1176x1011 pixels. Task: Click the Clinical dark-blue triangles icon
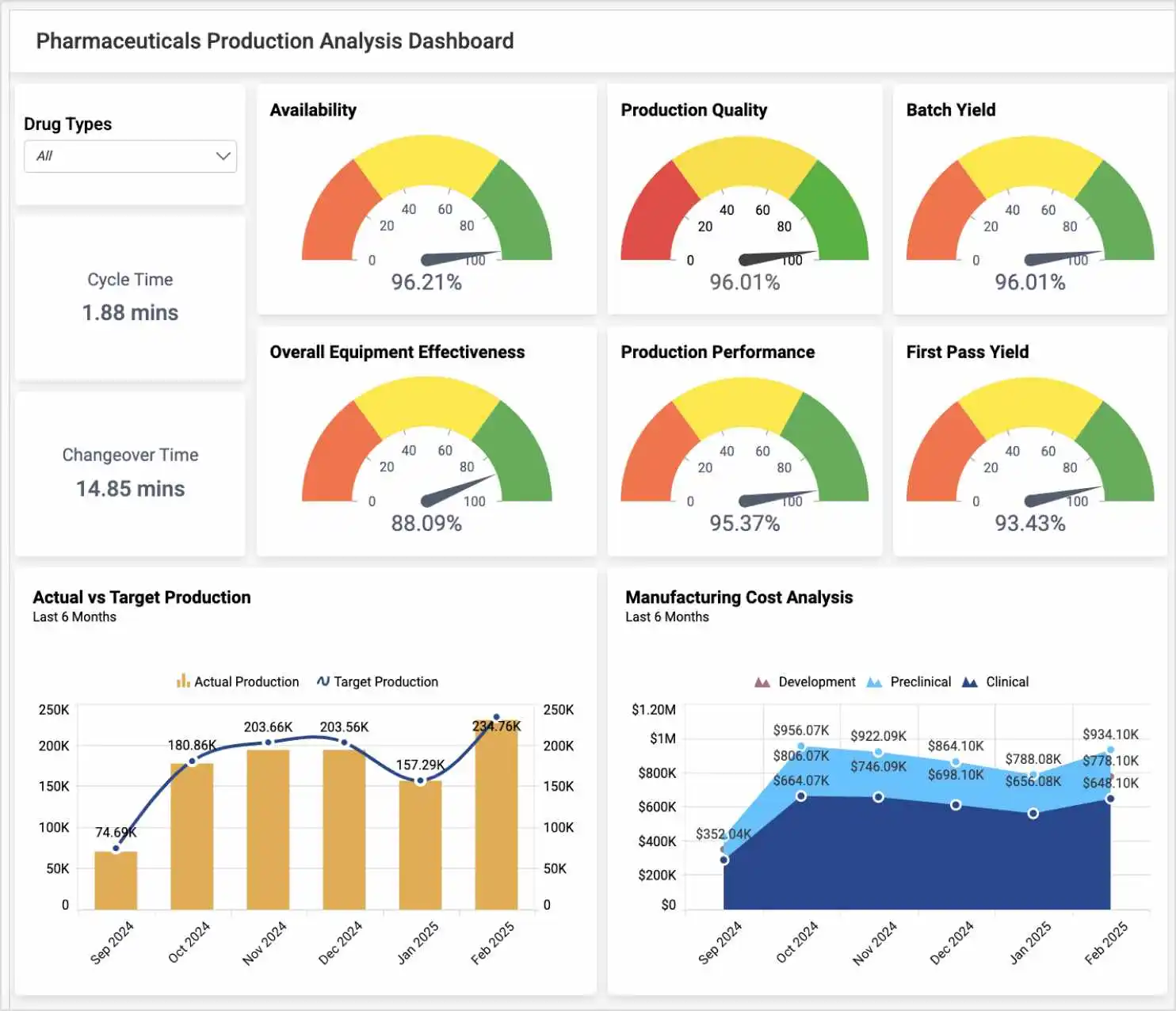[968, 681]
